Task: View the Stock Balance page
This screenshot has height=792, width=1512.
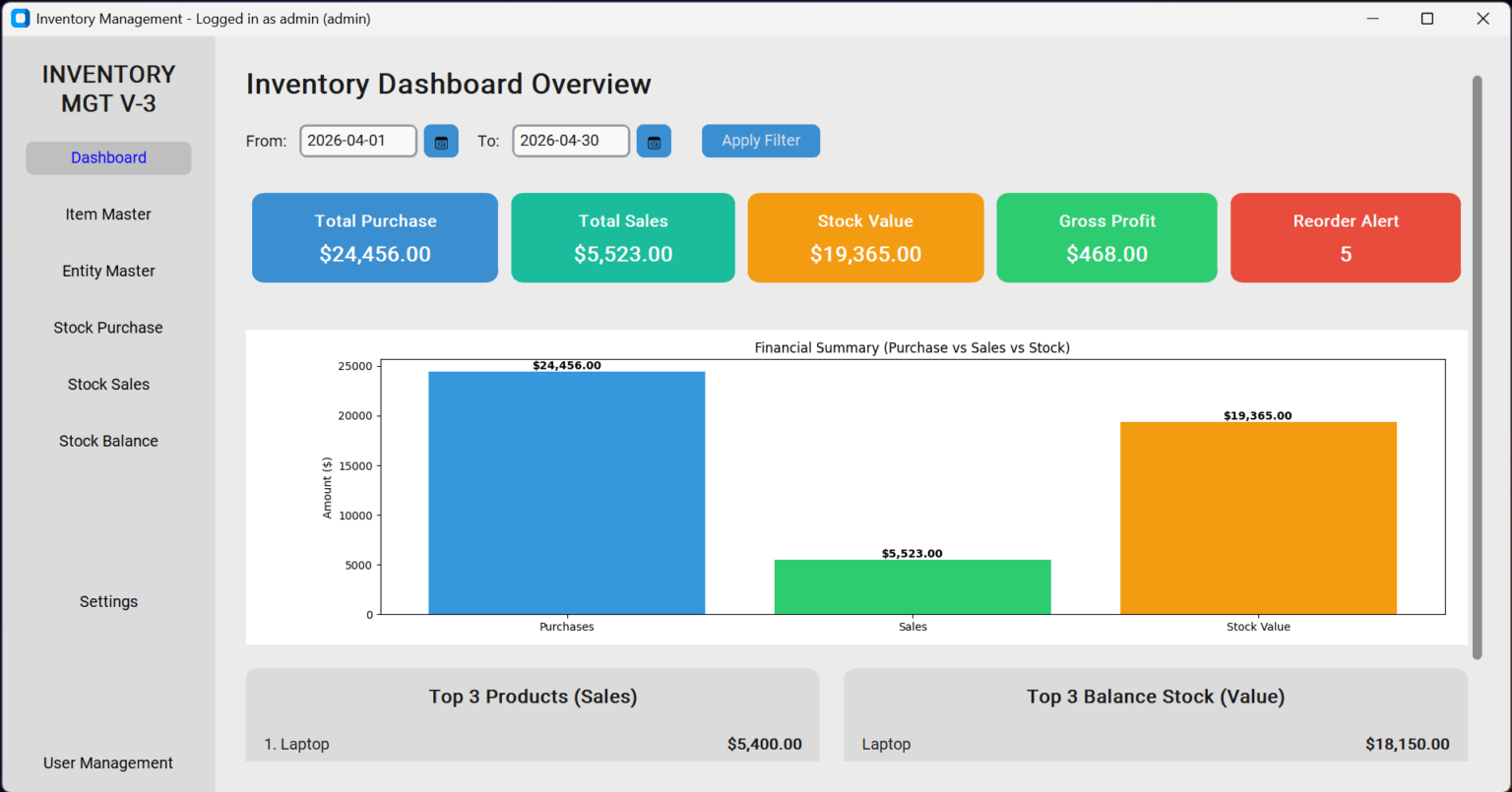Action: point(108,442)
